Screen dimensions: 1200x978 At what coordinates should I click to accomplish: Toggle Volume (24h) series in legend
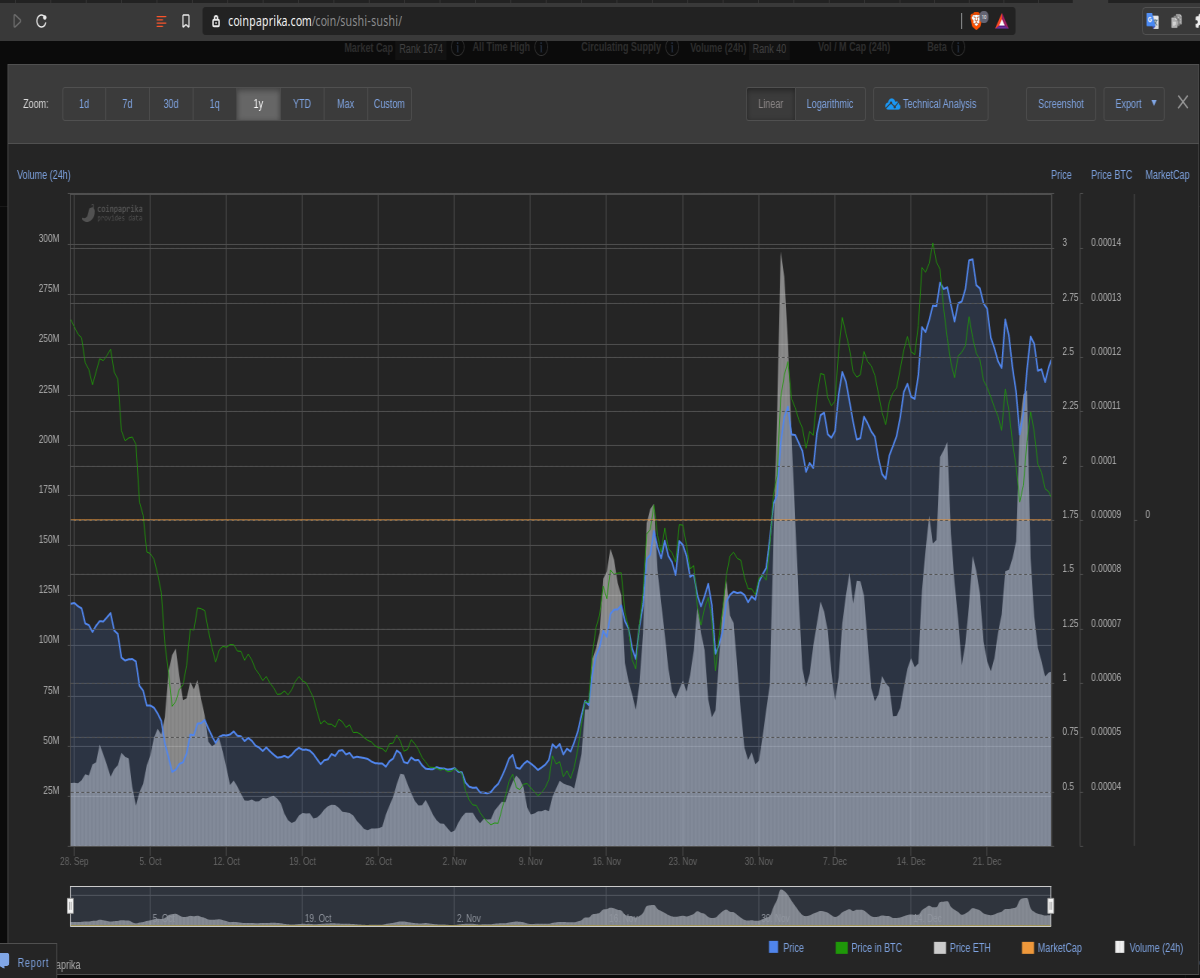point(1149,947)
